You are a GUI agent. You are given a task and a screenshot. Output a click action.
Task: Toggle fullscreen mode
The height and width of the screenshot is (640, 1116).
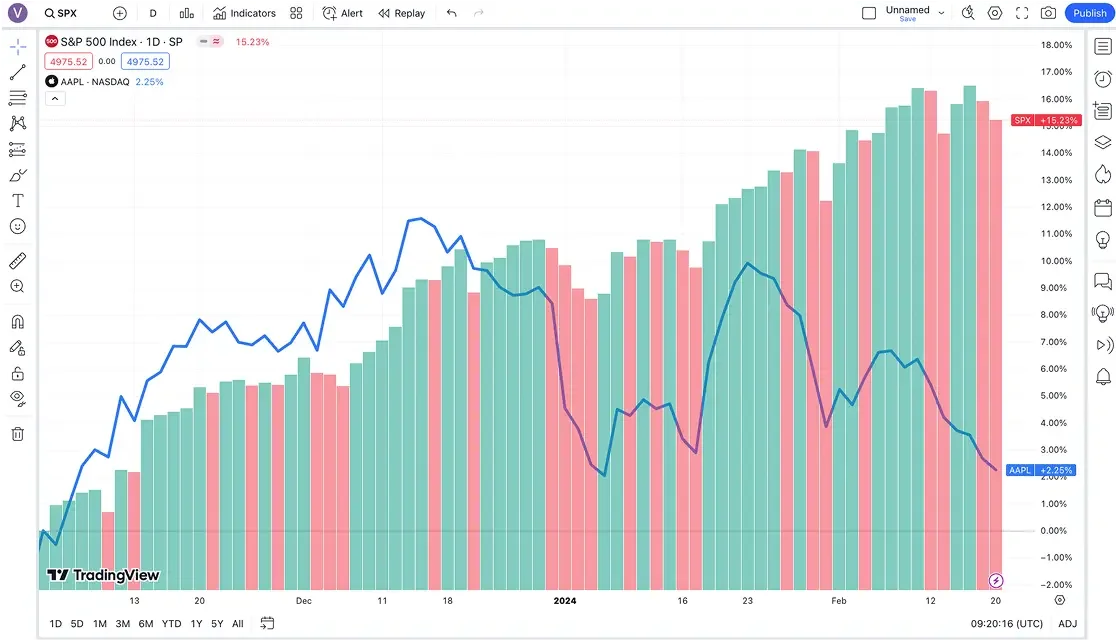pyautogui.click(x=1022, y=13)
